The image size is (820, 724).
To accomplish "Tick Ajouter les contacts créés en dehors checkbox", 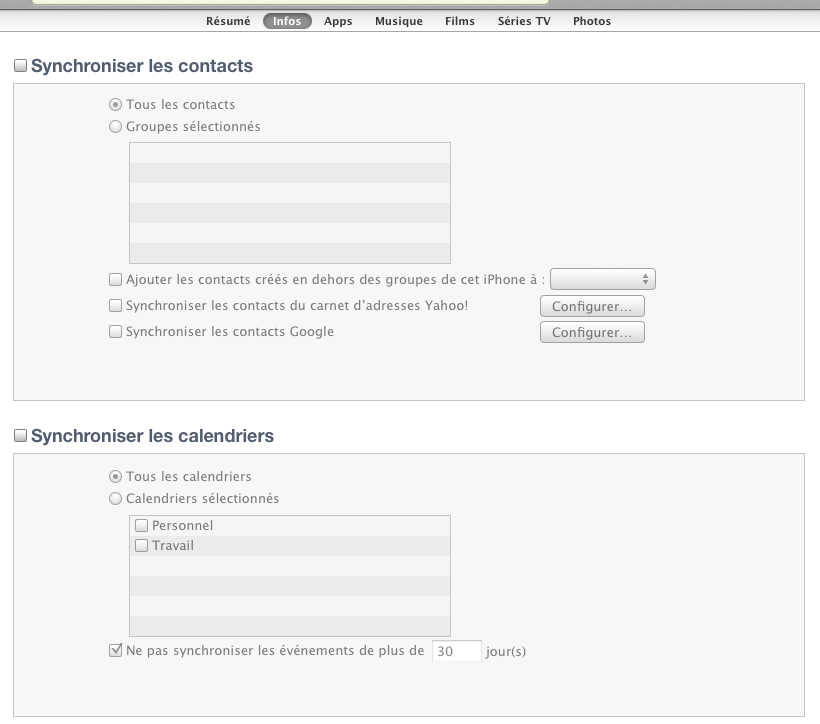I will click(x=115, y=279).
